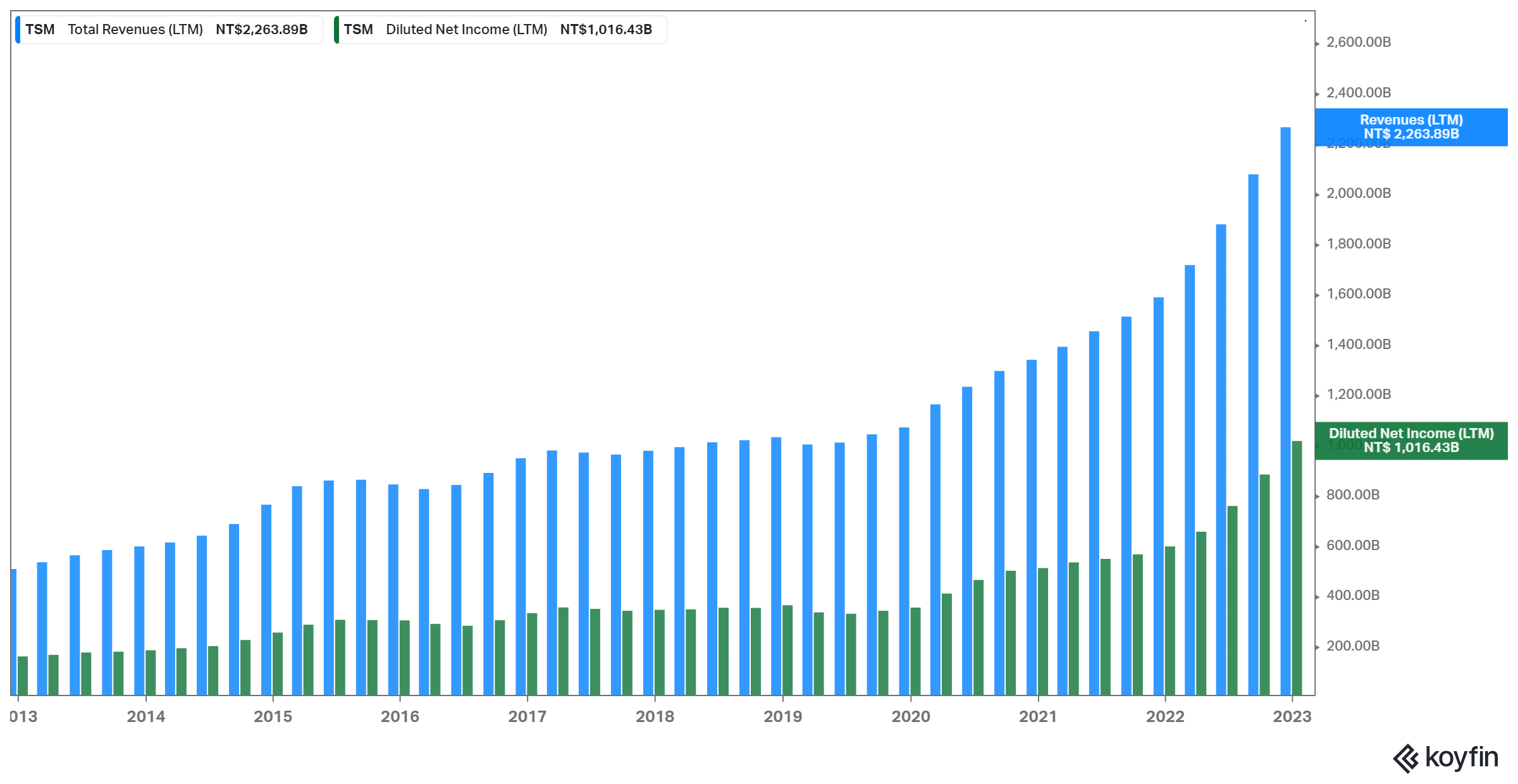Click the 2017 label on the time axis

pos(527,716)
